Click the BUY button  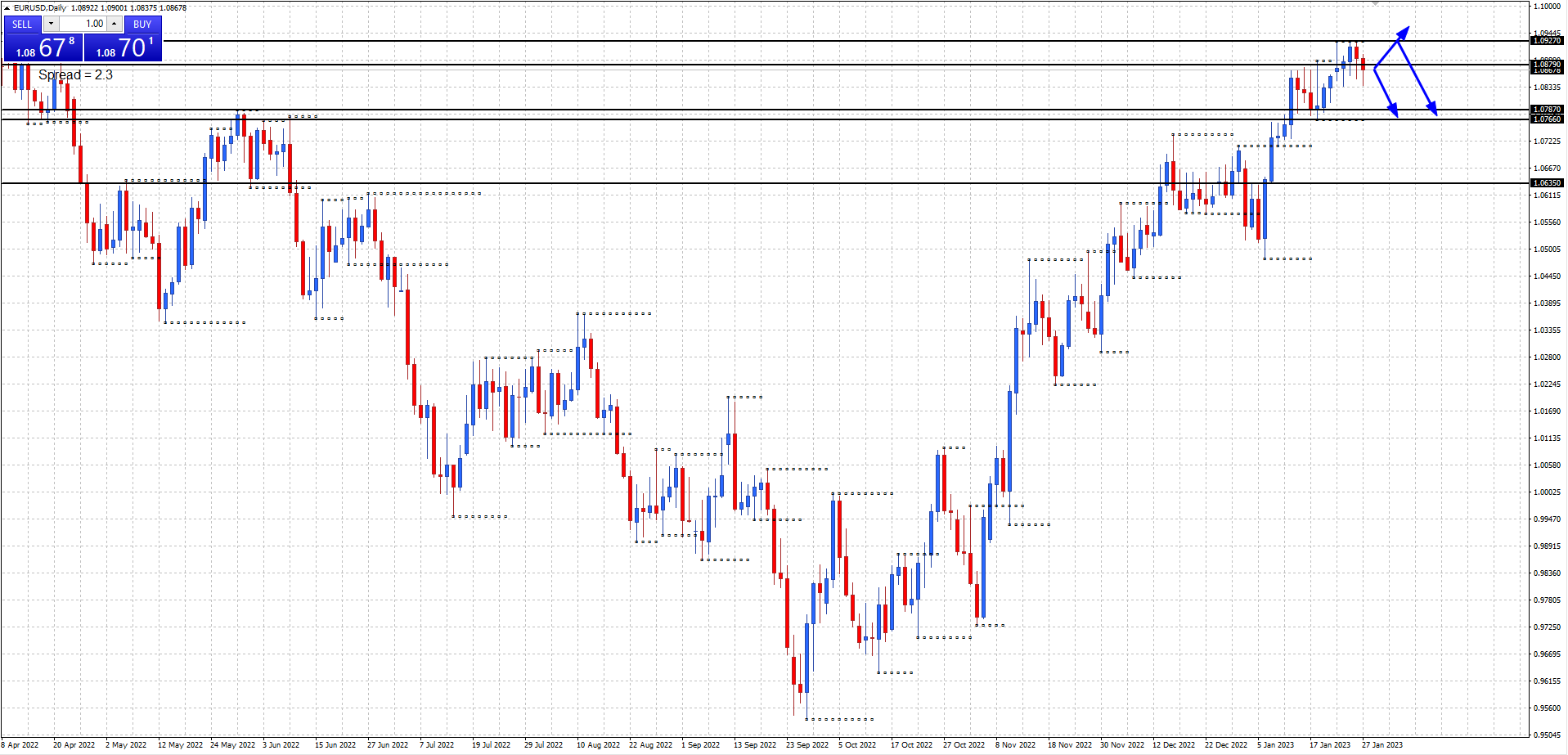coord(142,24)
